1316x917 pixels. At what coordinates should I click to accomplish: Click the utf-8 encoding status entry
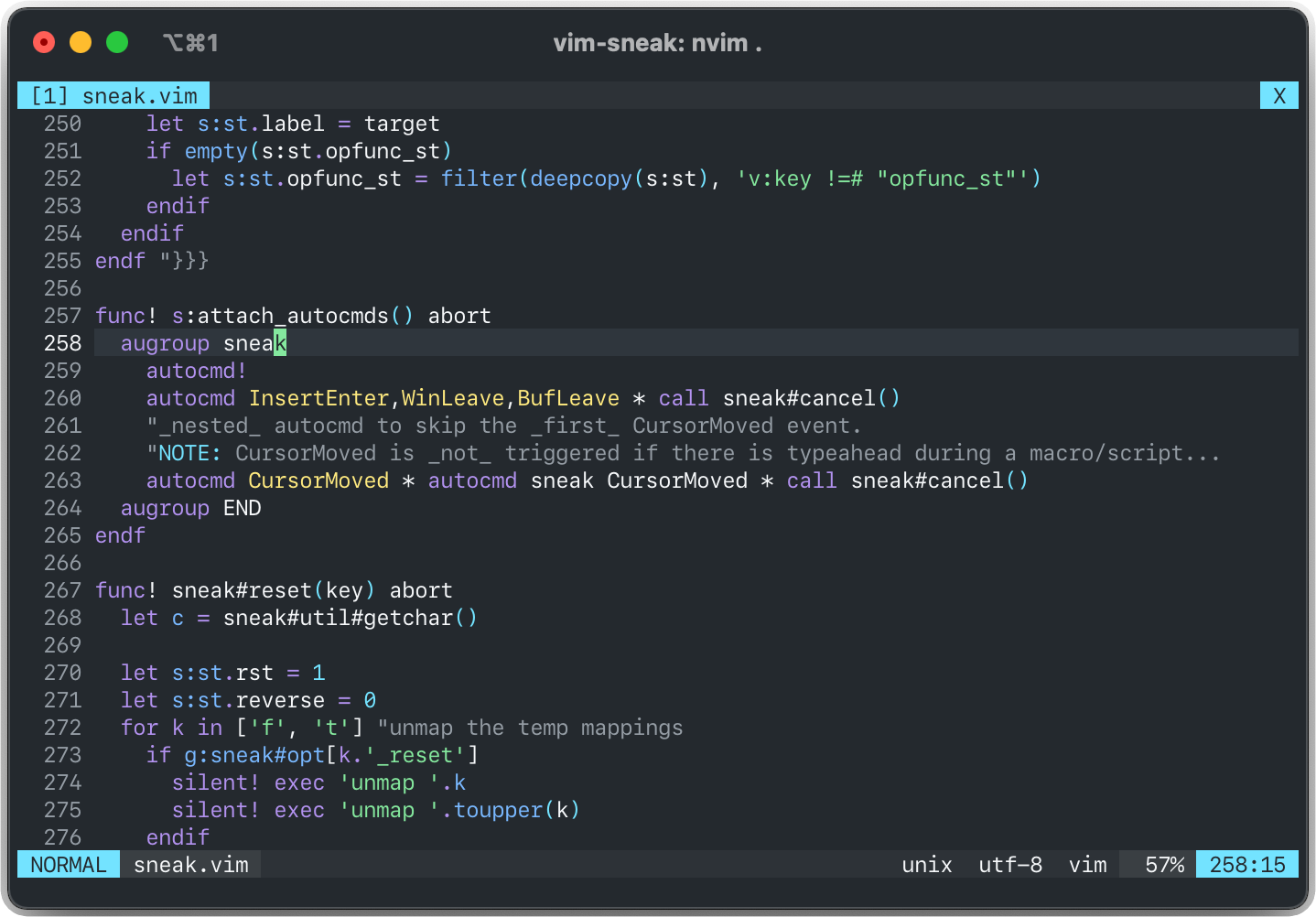click(x=1010, y=865)
